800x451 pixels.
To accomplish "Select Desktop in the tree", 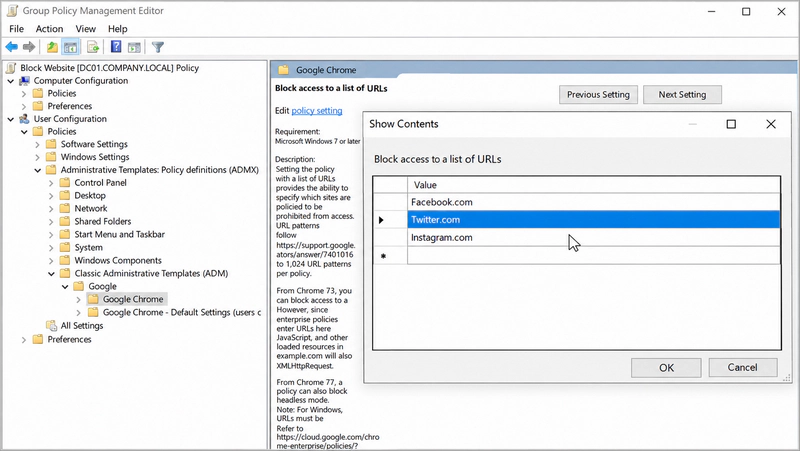I will (90, 195).
